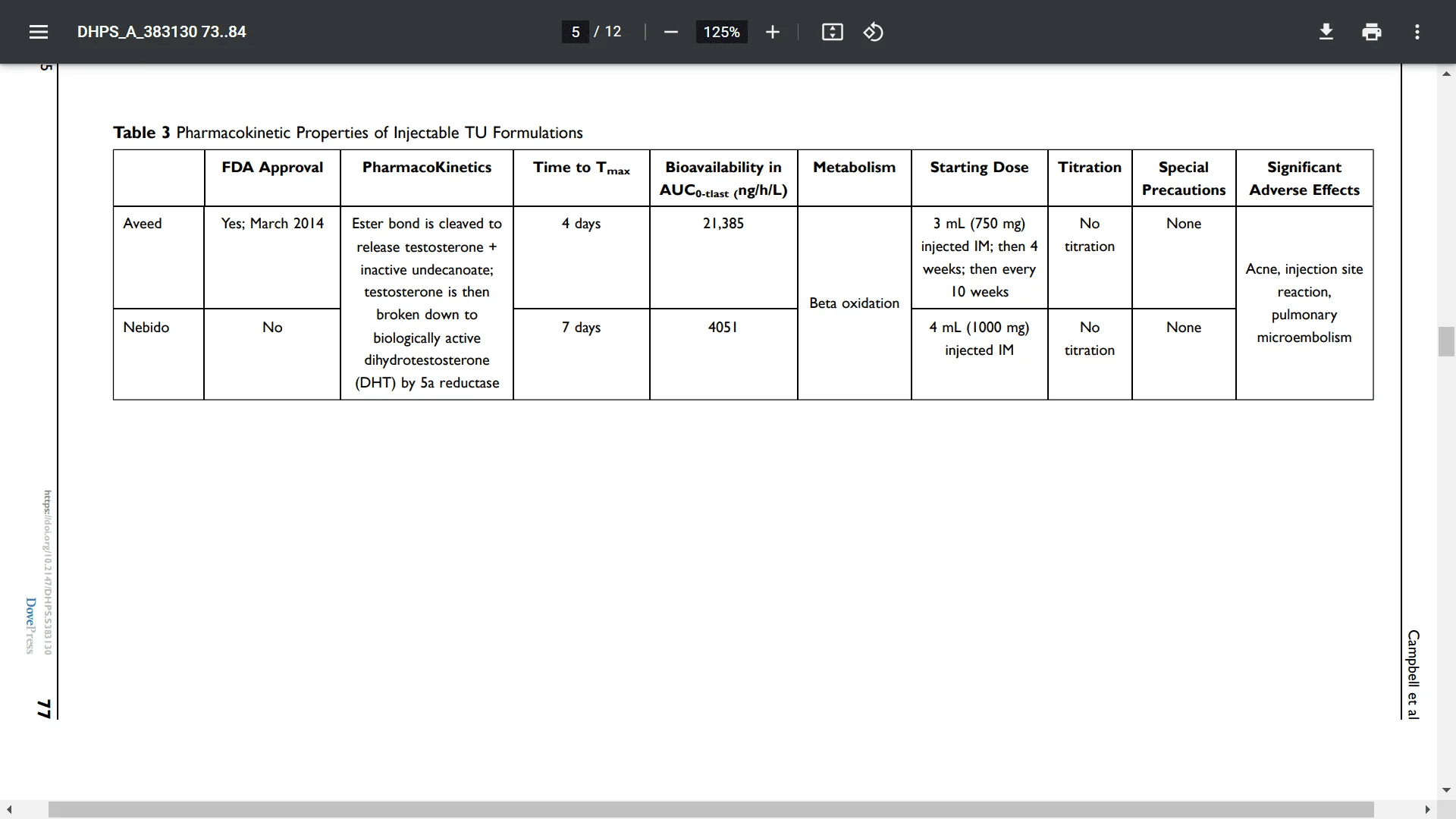Click the 4051 bioavailability value
Viewport: 1456px width, 819px height.
[723, 327]
